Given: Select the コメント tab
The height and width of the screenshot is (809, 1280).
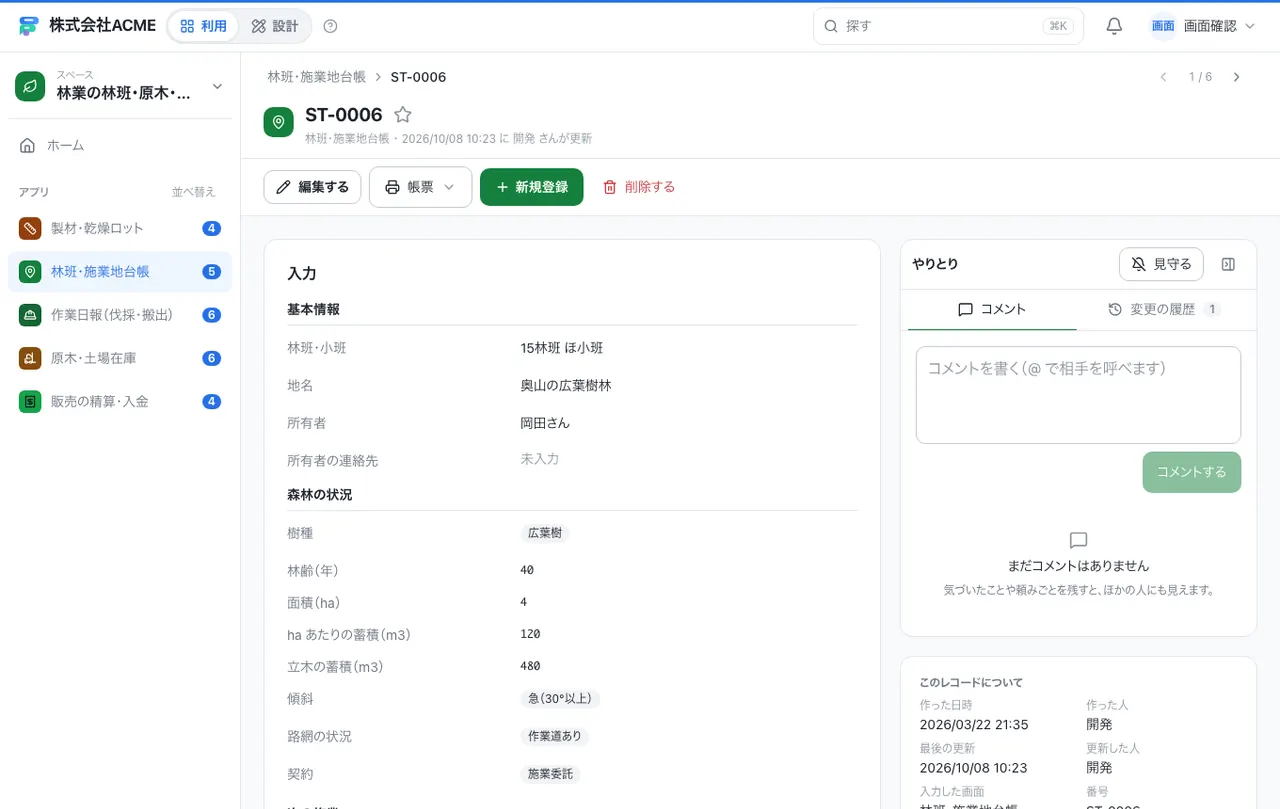Looking at the screenshot, I should click(992, 309).
